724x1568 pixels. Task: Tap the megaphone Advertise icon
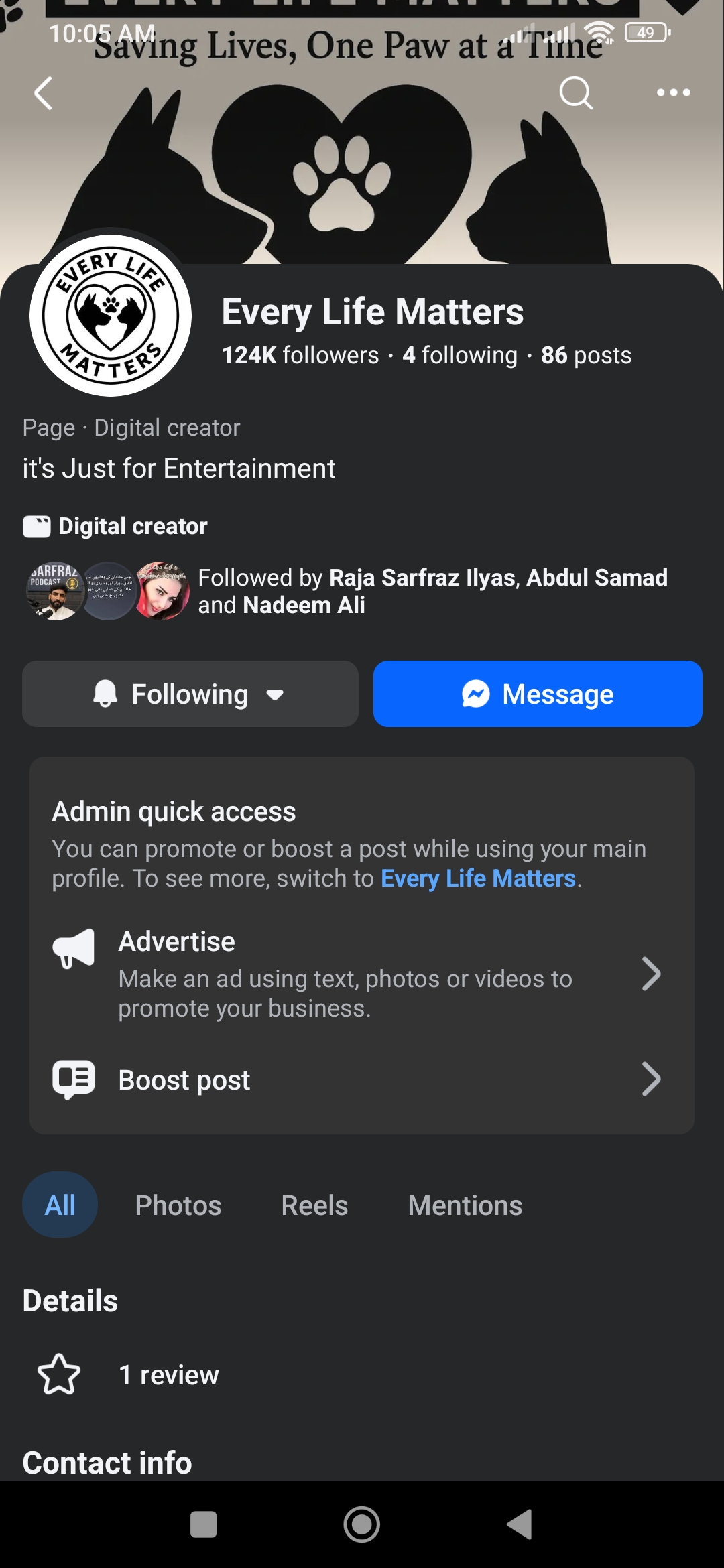(74, 948)
